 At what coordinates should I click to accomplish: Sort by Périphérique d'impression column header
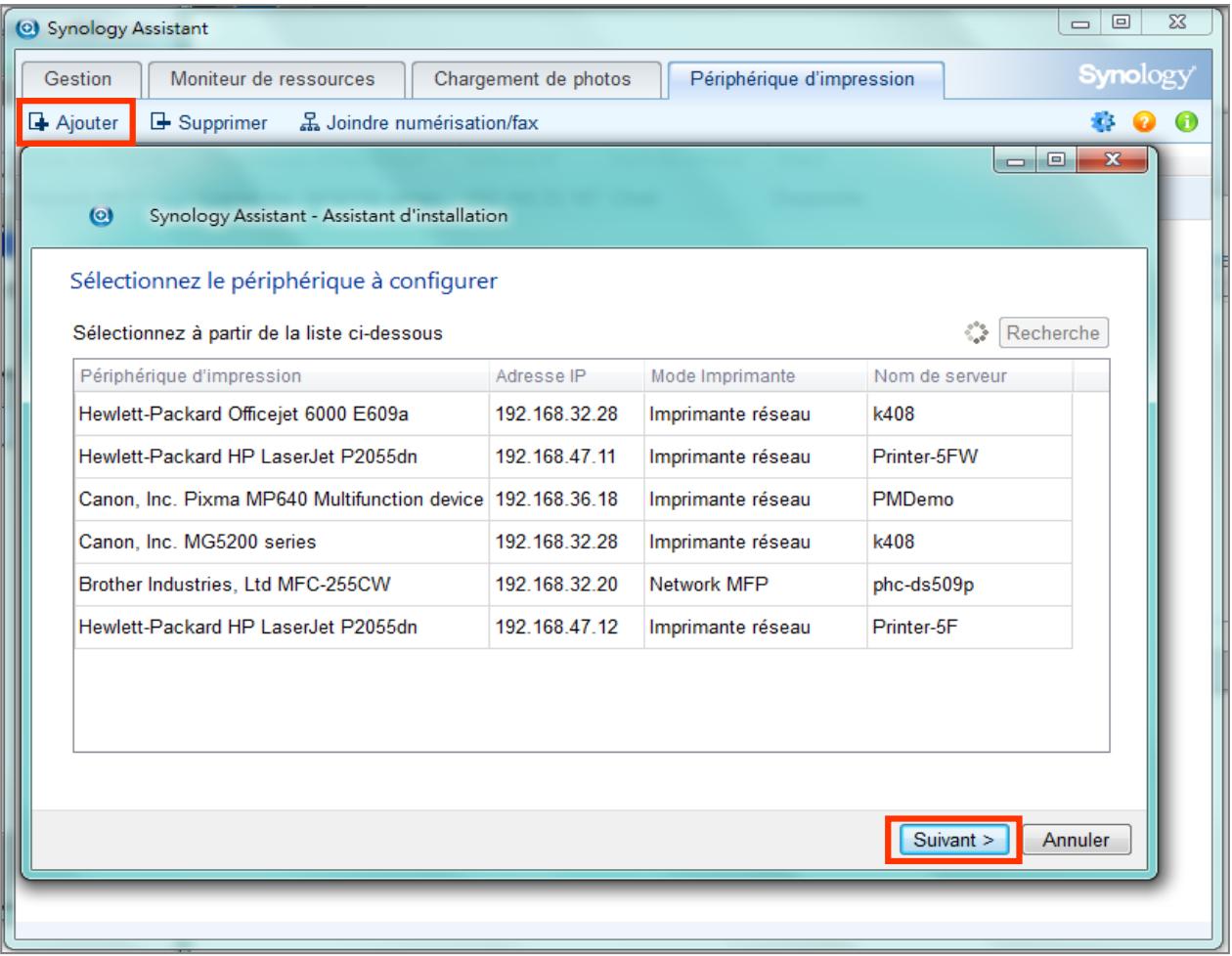(x=282, y=375)
